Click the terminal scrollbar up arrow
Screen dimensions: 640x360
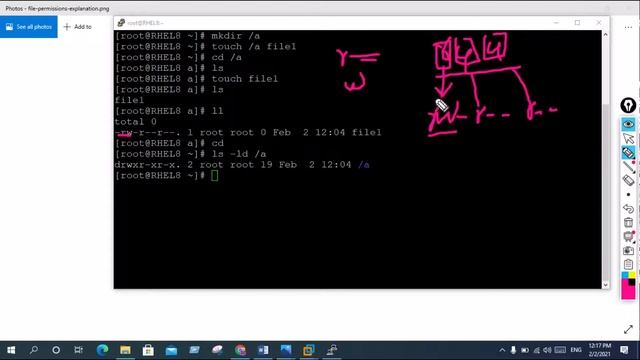tap(605, 35)
